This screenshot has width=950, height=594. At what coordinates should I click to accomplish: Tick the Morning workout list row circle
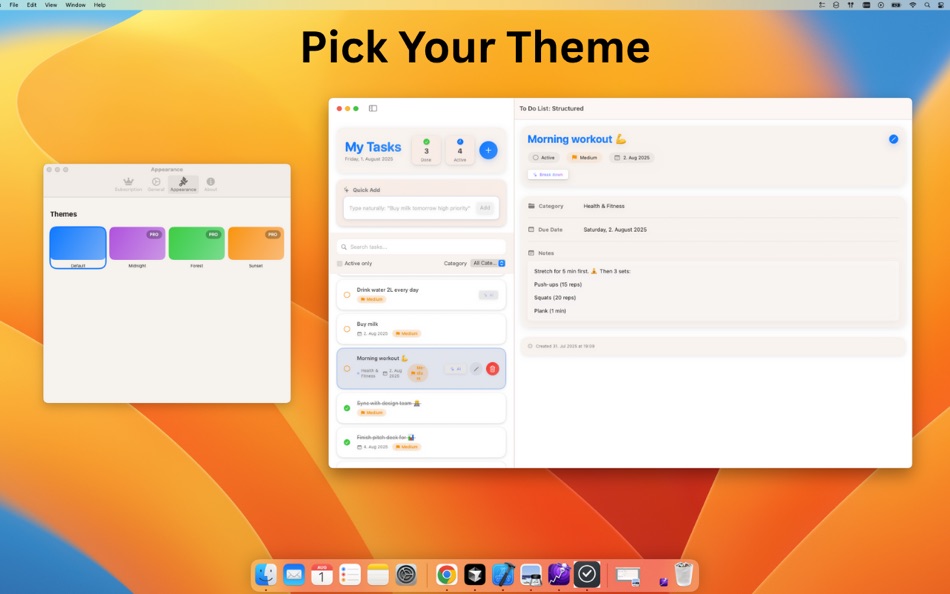tap(347, 369)
